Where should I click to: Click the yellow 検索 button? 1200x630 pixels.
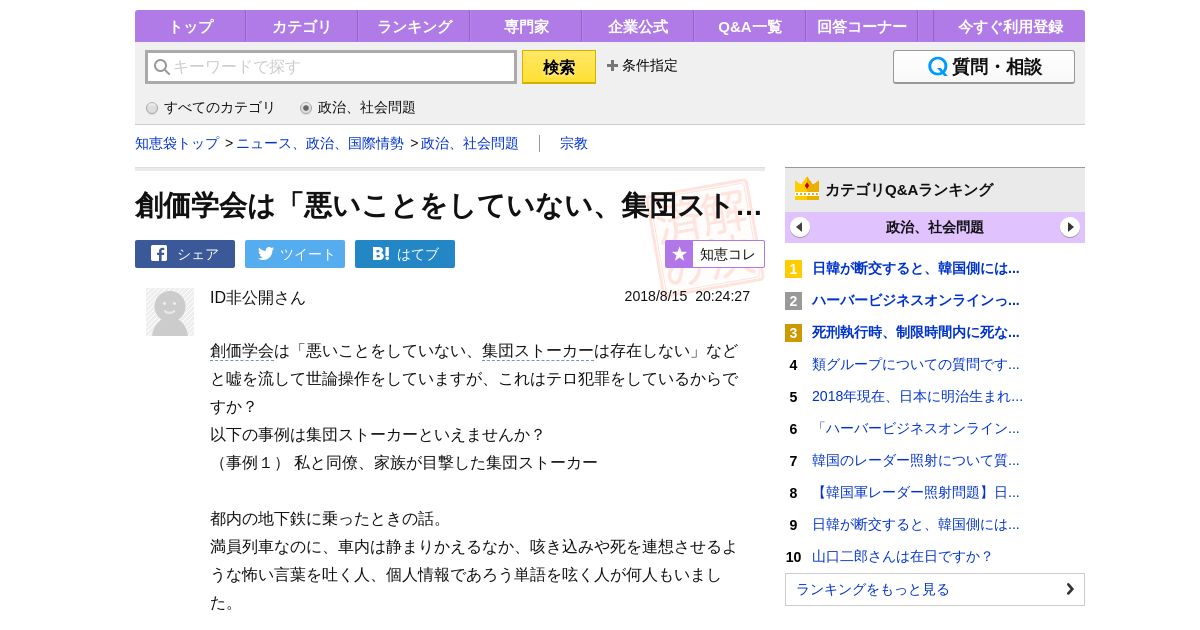559,67
